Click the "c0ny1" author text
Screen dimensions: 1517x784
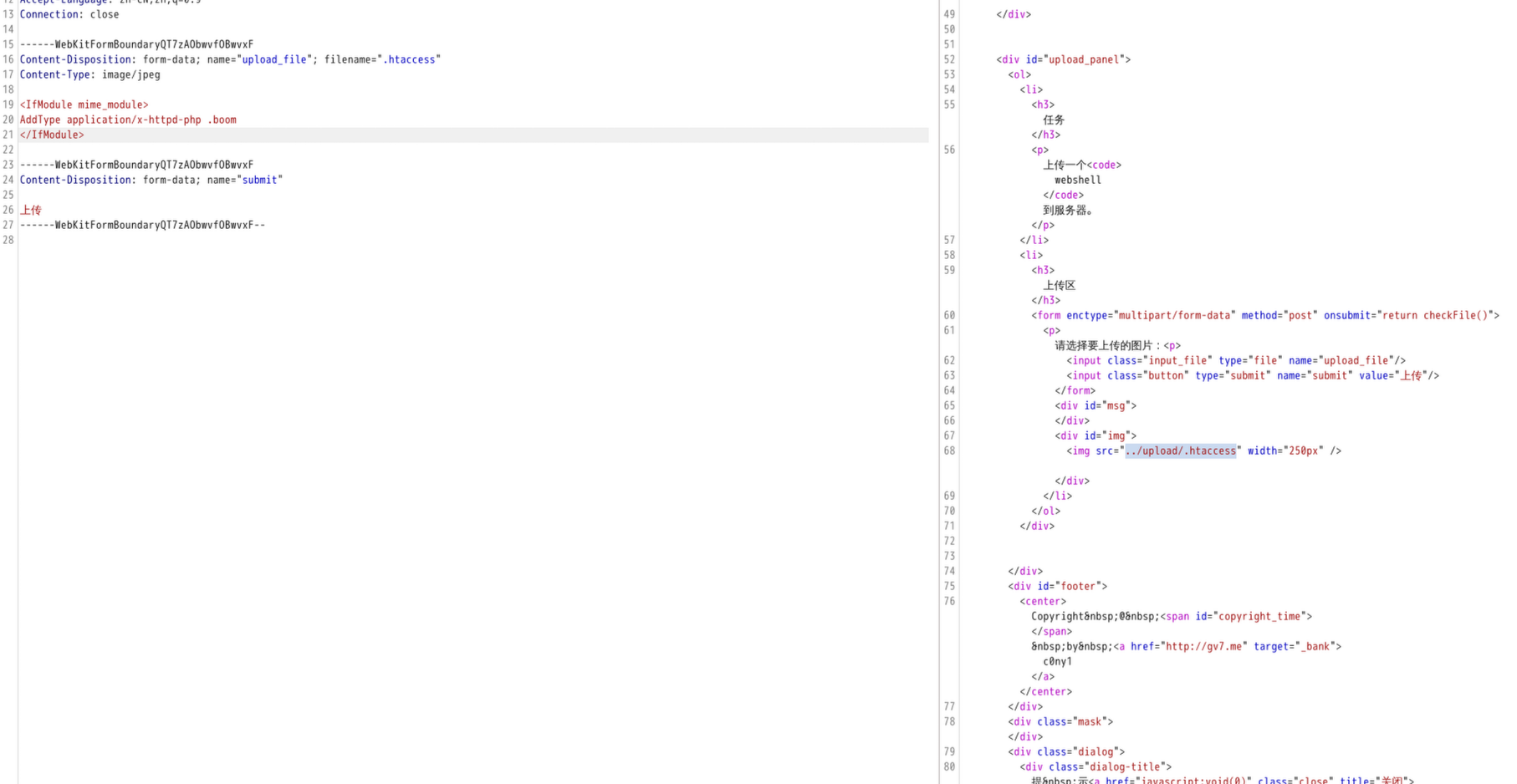(1057, 661)
